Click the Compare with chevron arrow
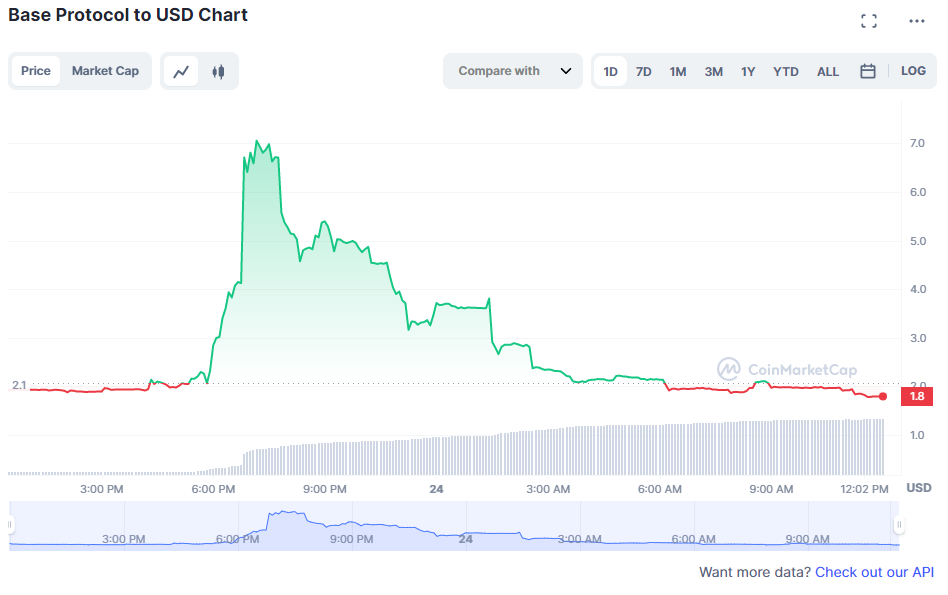The width and height of the screenshot is (948, 595). pos(566,71)
